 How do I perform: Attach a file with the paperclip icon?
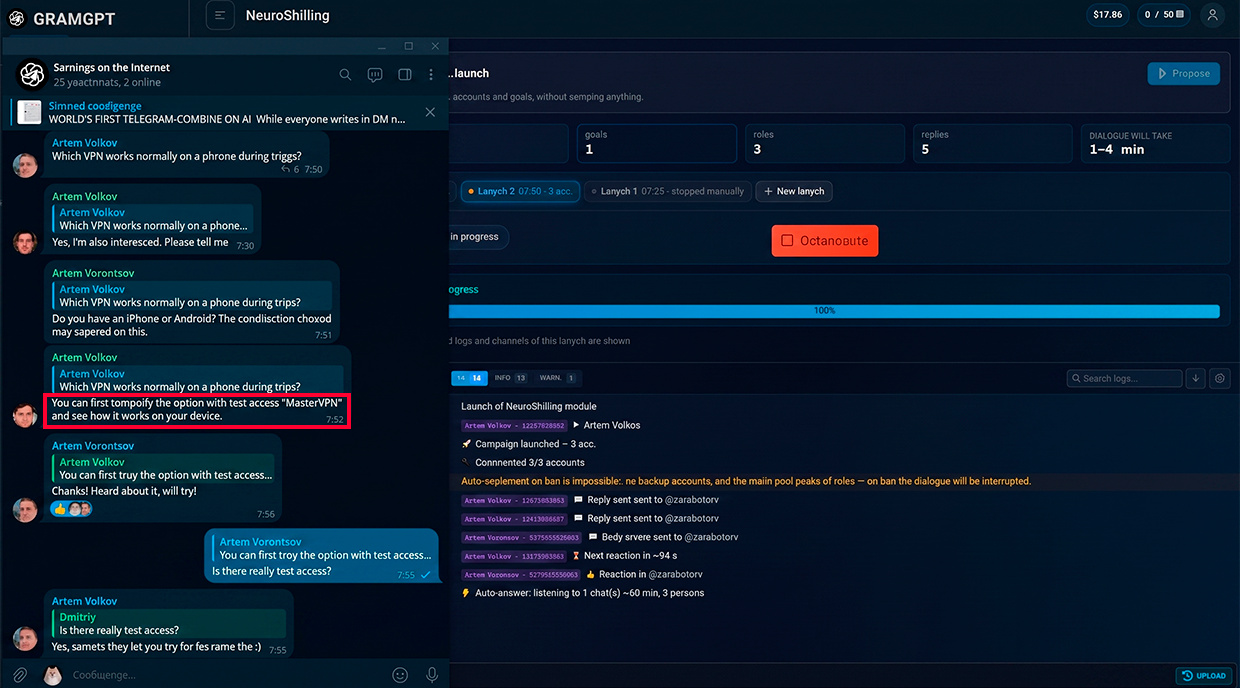click(20, 675)
